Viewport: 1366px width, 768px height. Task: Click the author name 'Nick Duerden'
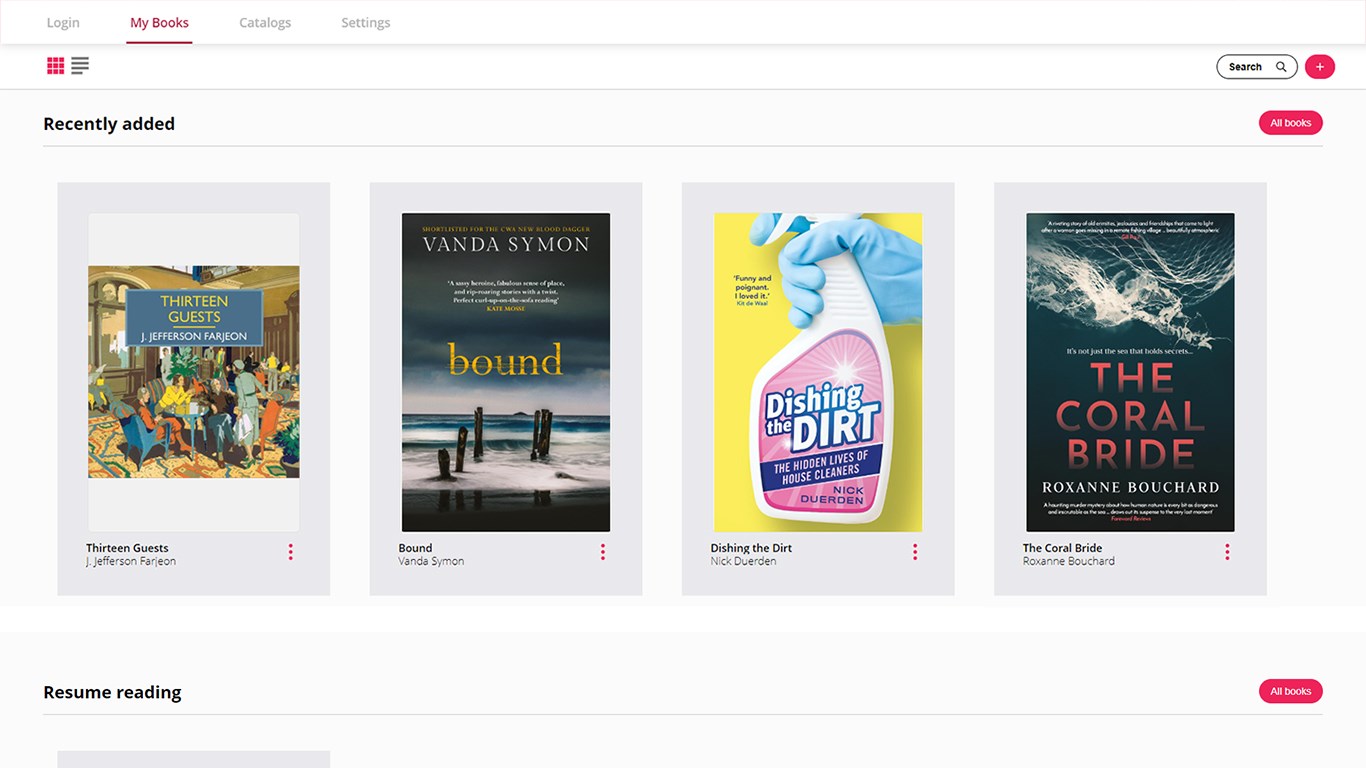(743, 561)
